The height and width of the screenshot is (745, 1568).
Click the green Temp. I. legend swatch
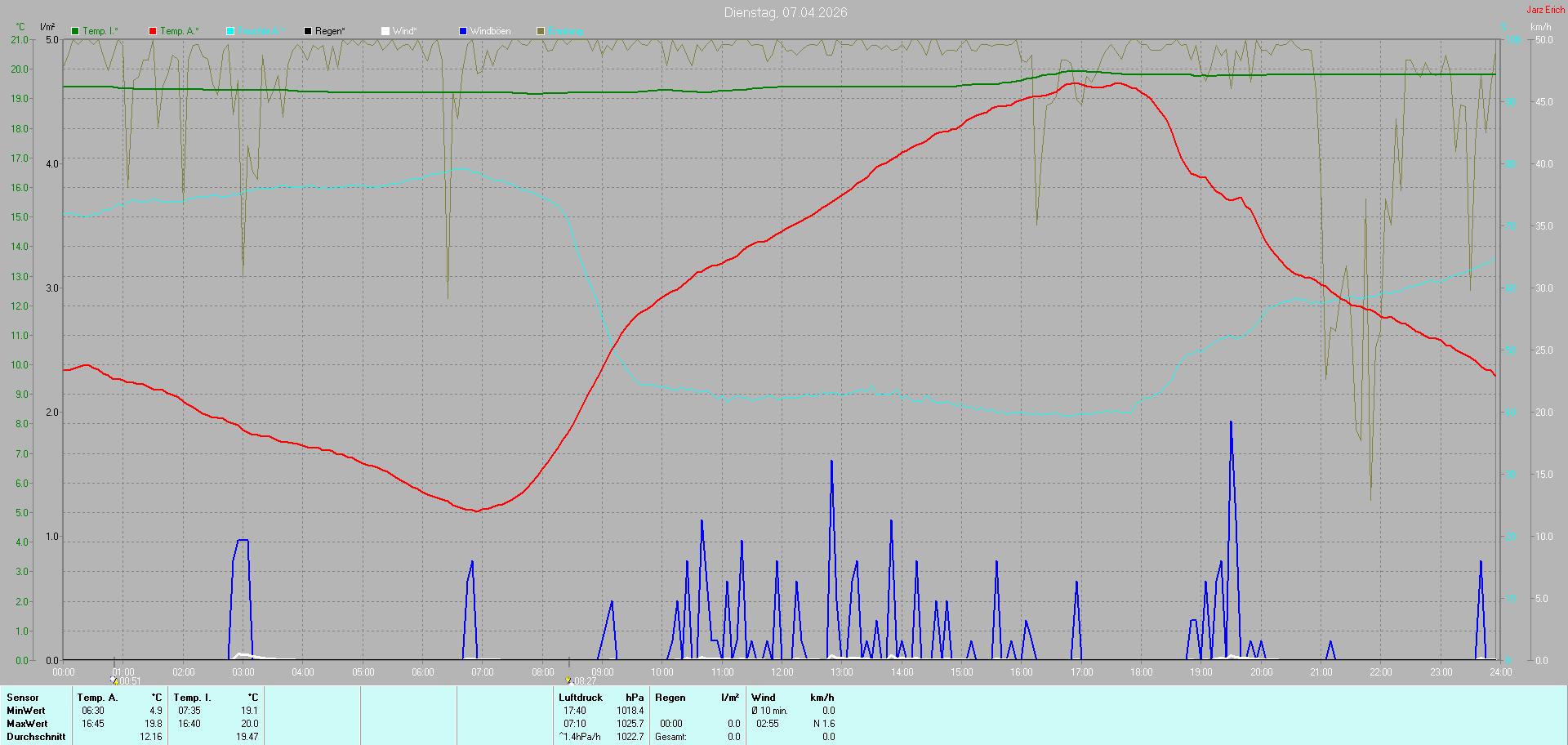[75, 31]
